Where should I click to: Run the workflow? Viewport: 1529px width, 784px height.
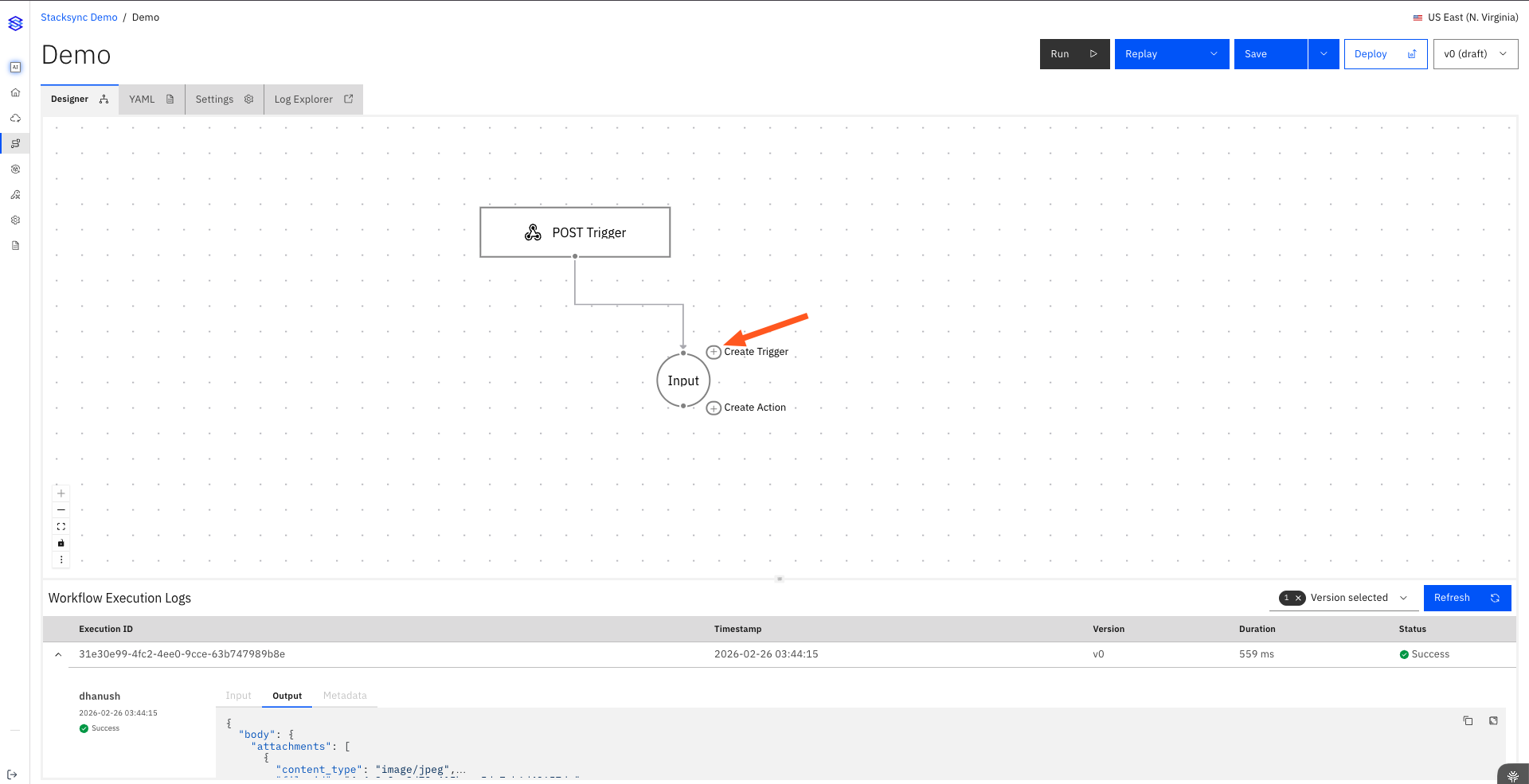[1073, 54]
